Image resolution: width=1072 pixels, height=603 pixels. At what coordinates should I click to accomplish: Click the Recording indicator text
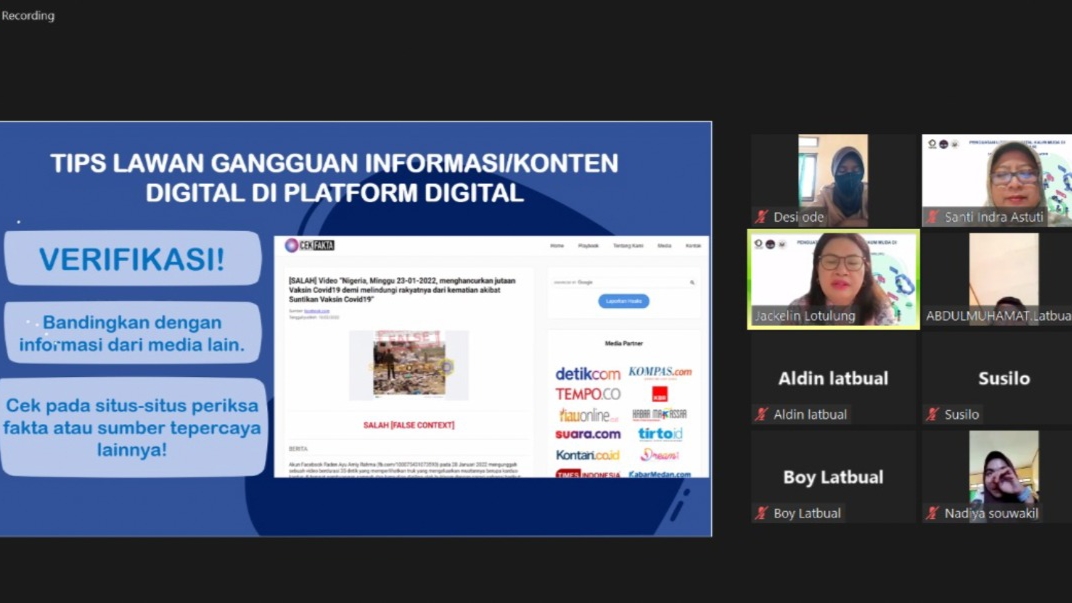[28, 15]
